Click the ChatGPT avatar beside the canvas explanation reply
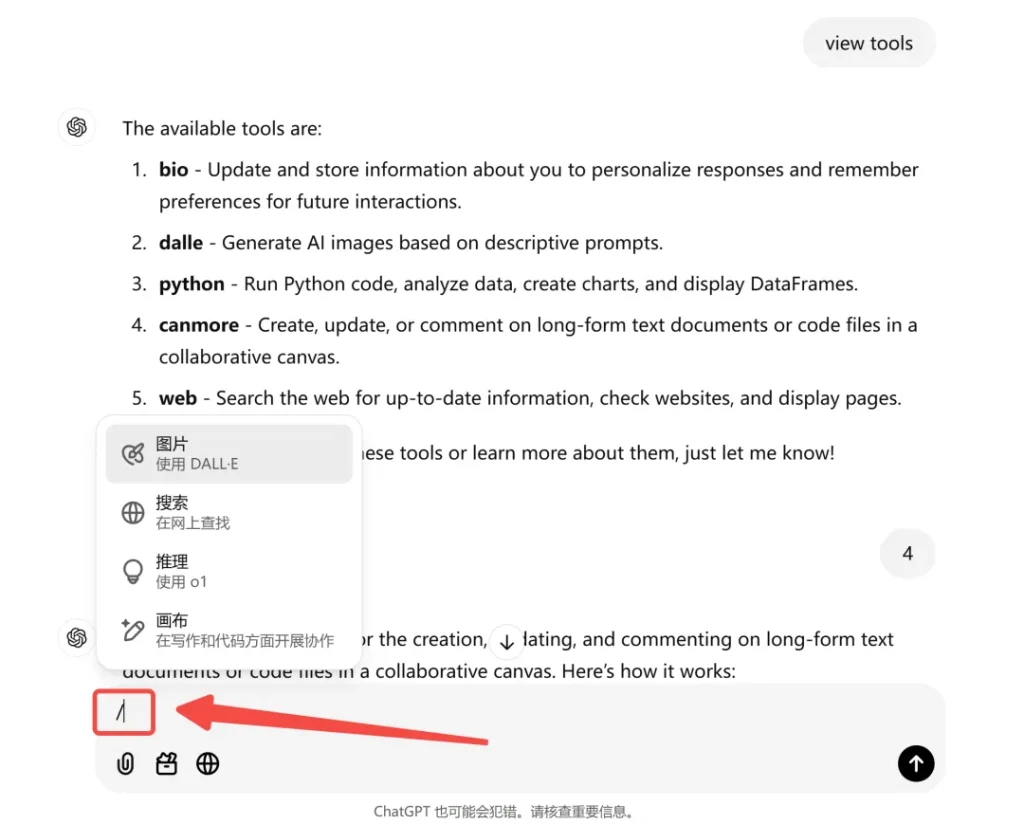Viewport: 1024px width, 824px height. (x=76, y=637)
